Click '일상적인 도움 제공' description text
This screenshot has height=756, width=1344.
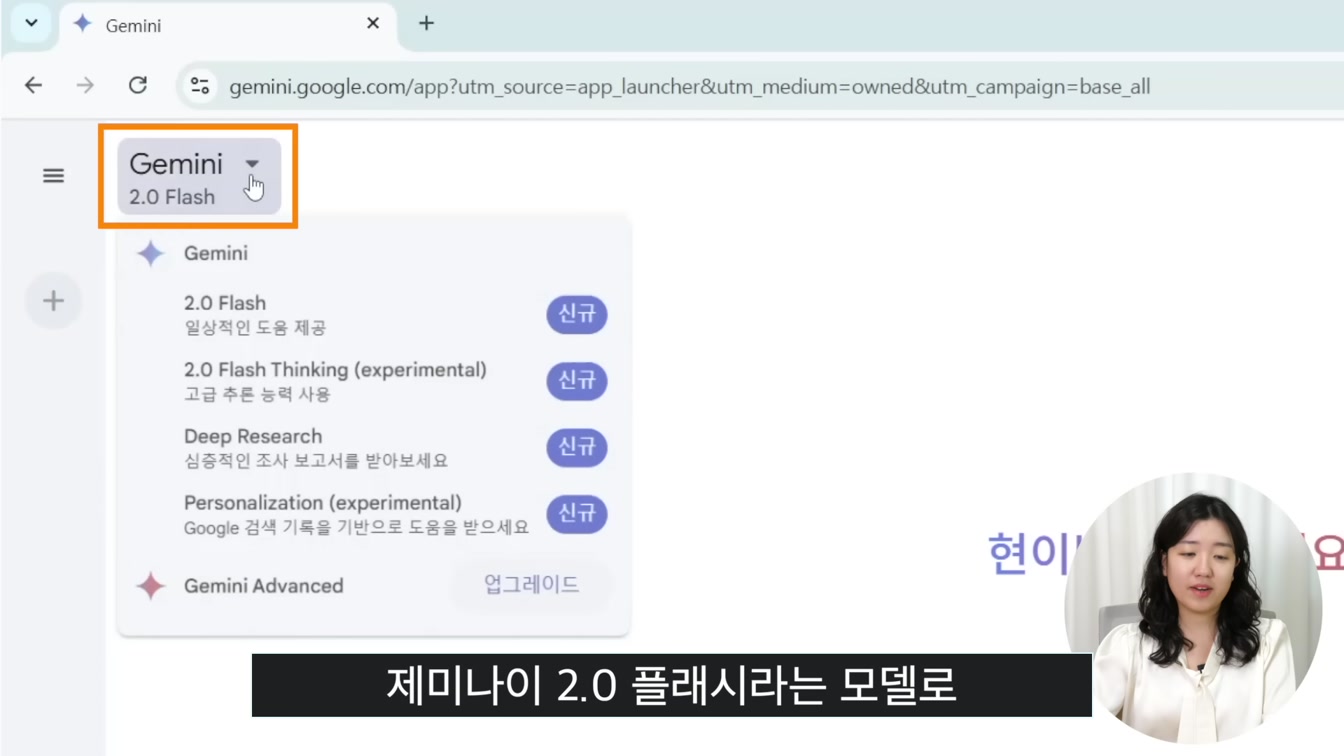click(x=255, y=327)
